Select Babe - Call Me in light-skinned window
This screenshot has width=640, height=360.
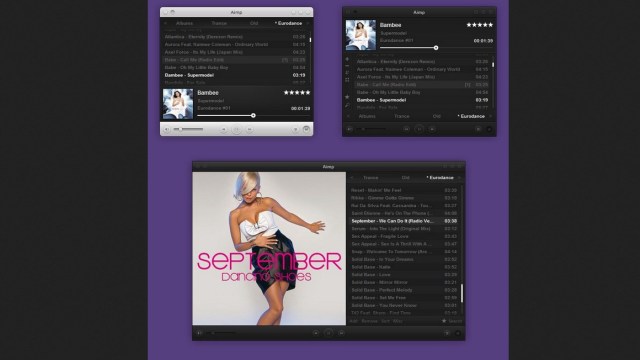pos(235,60)
